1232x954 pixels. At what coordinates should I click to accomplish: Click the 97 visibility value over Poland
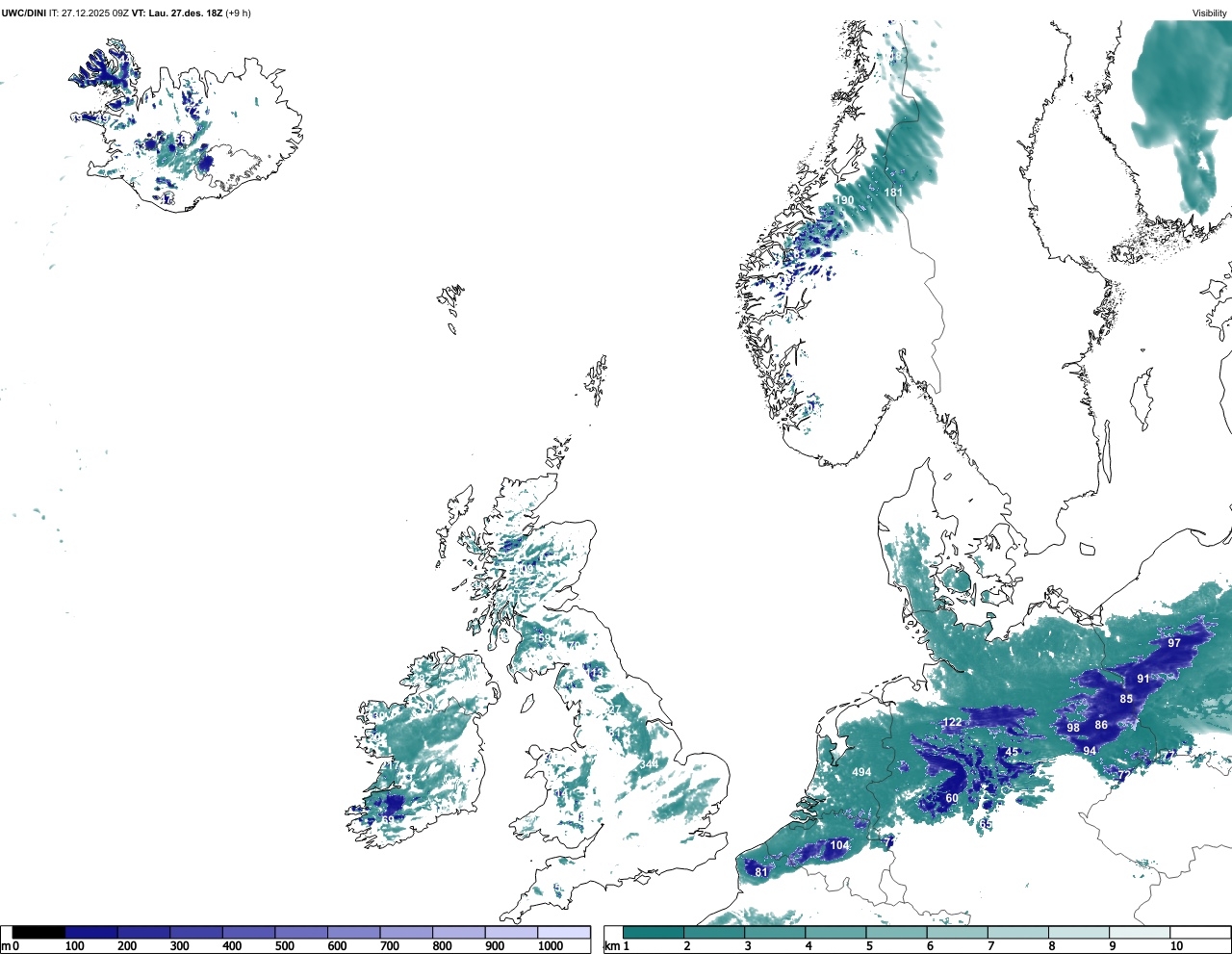point(1174,643)
